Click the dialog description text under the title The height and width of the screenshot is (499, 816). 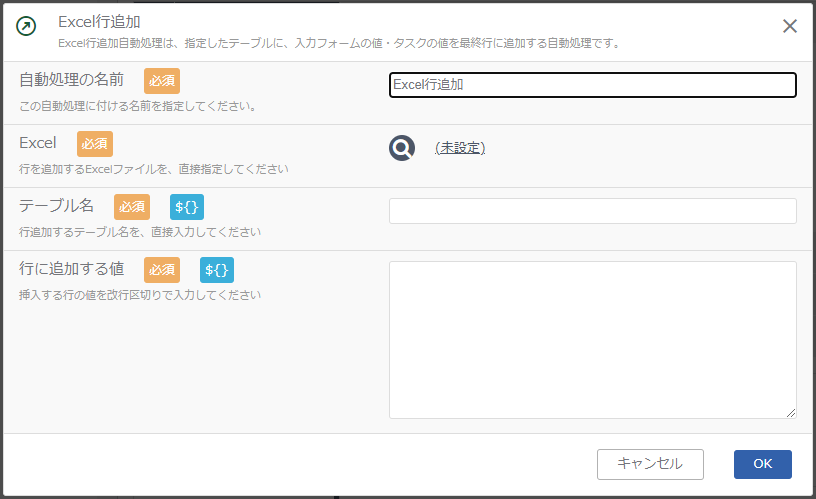click(x=339, y=43)
